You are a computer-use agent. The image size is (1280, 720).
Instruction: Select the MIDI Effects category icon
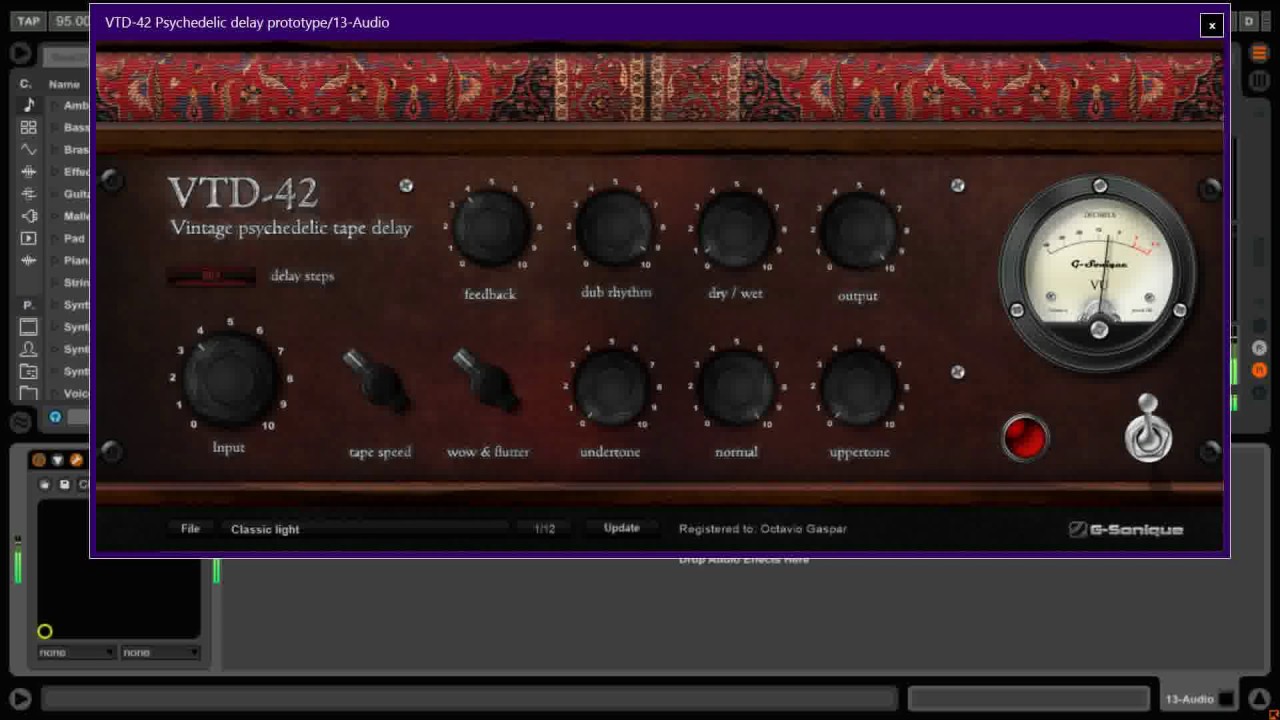28,194
